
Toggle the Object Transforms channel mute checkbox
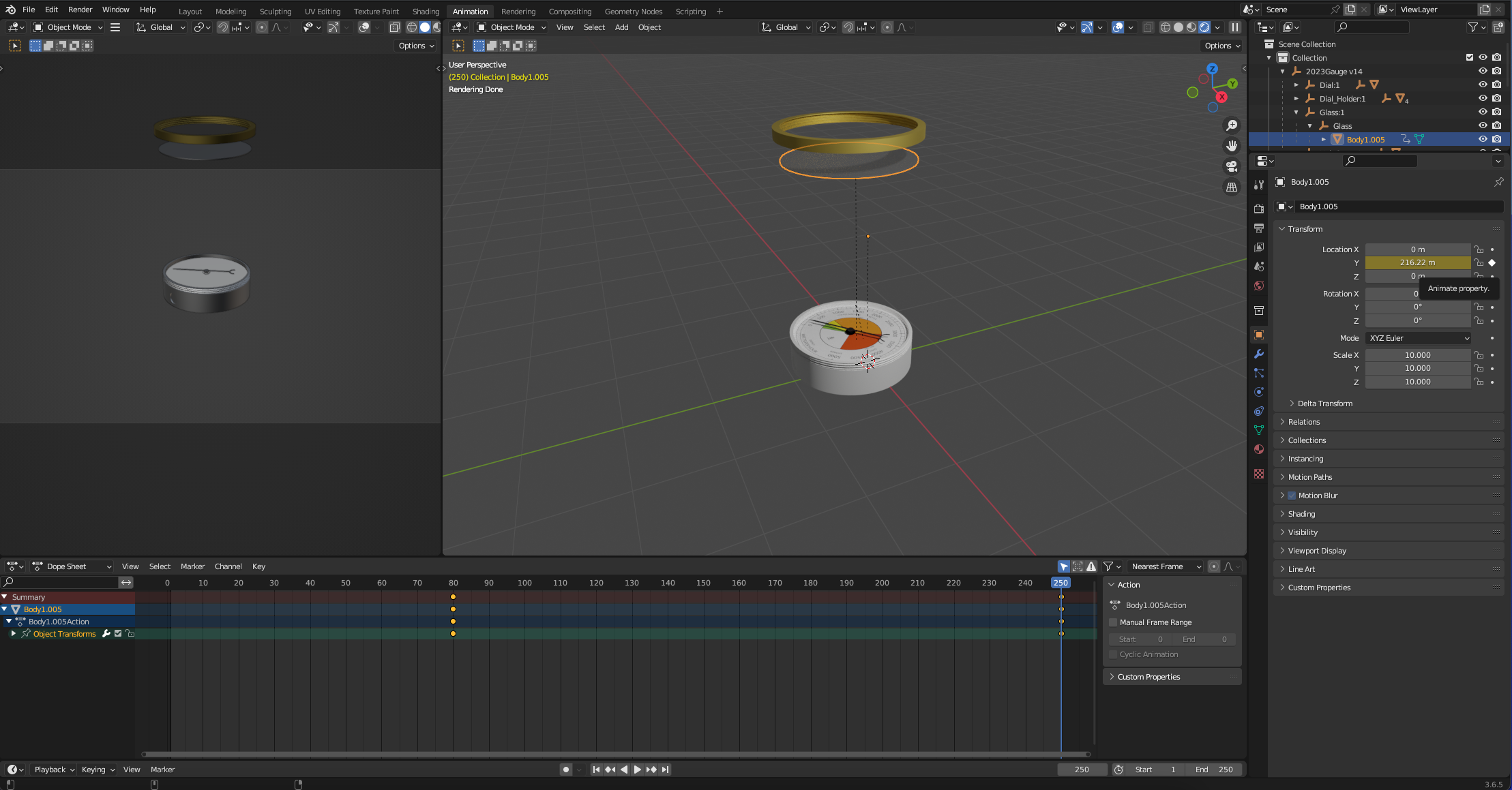coord(118,633)
